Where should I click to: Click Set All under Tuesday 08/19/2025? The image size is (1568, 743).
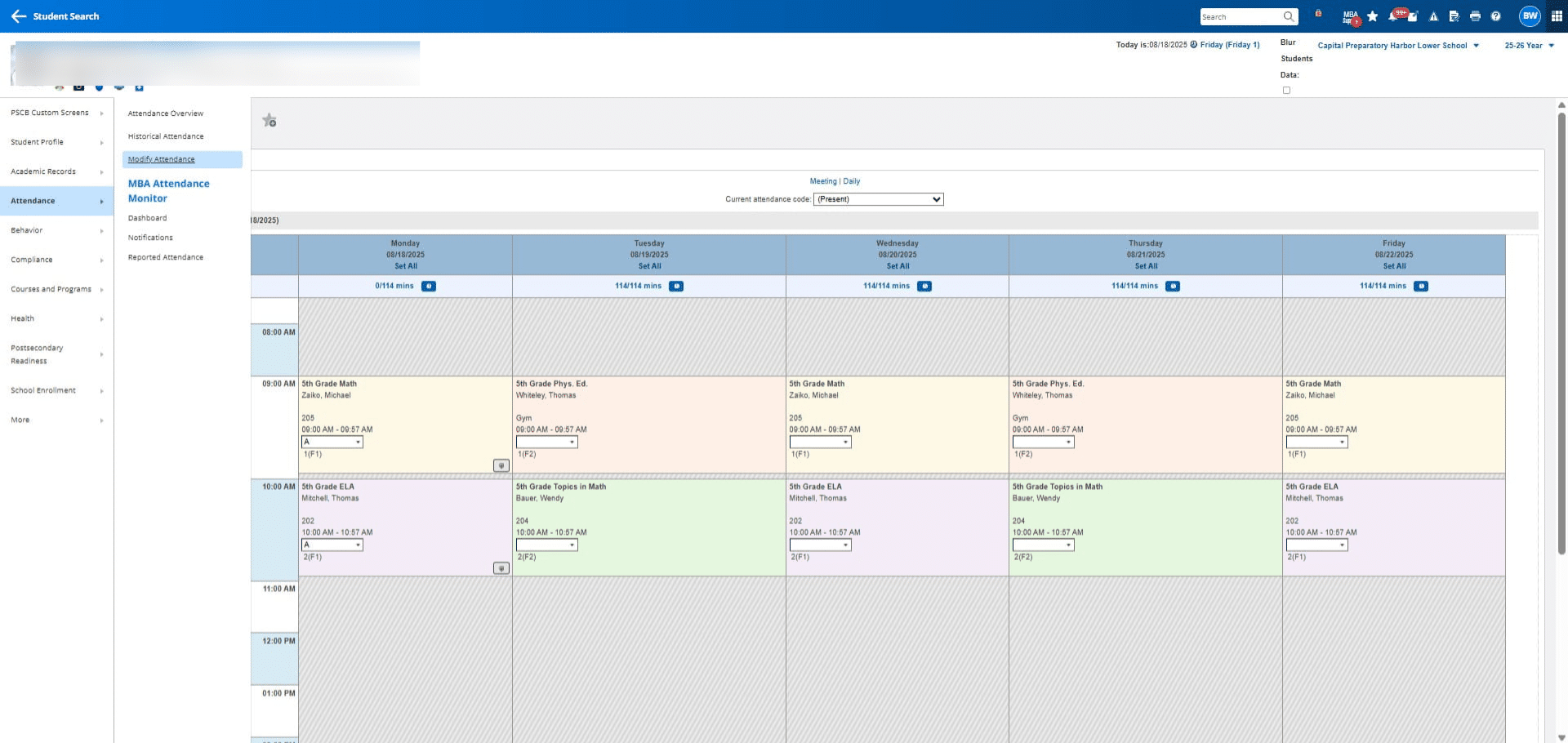pyautogui.click(x=649, y=266)
